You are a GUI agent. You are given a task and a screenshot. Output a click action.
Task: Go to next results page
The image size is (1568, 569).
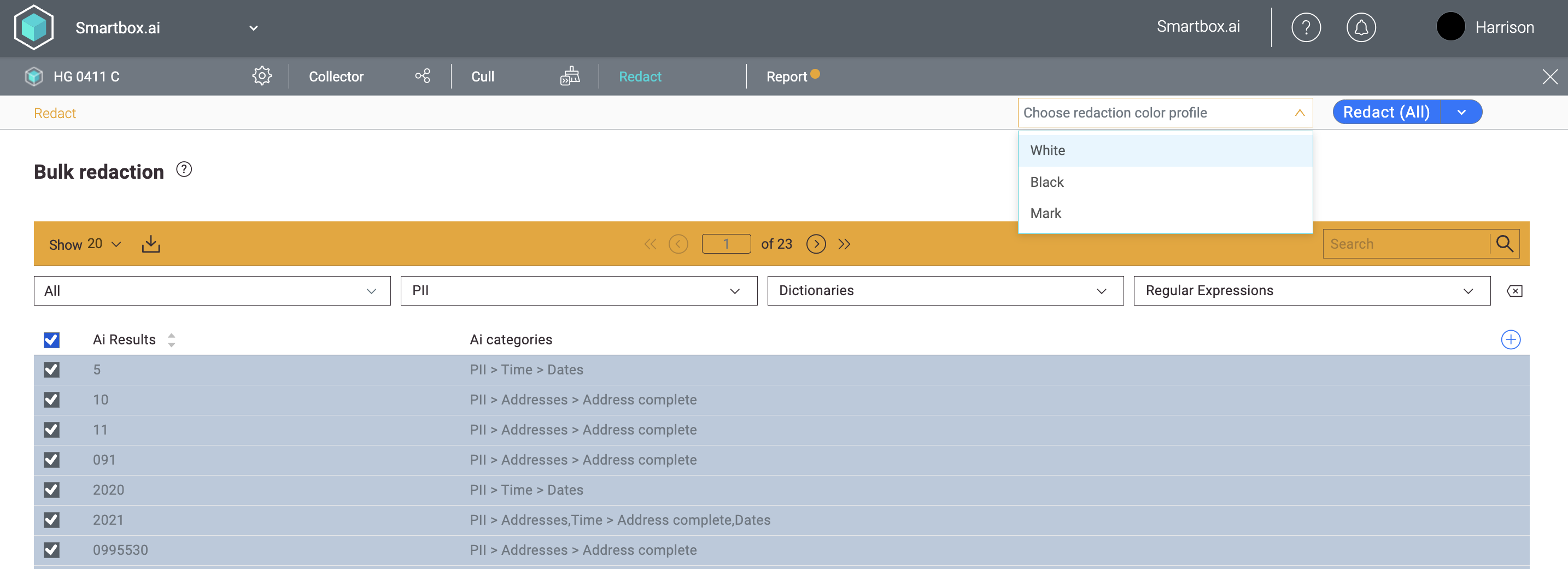click(816, 244)
